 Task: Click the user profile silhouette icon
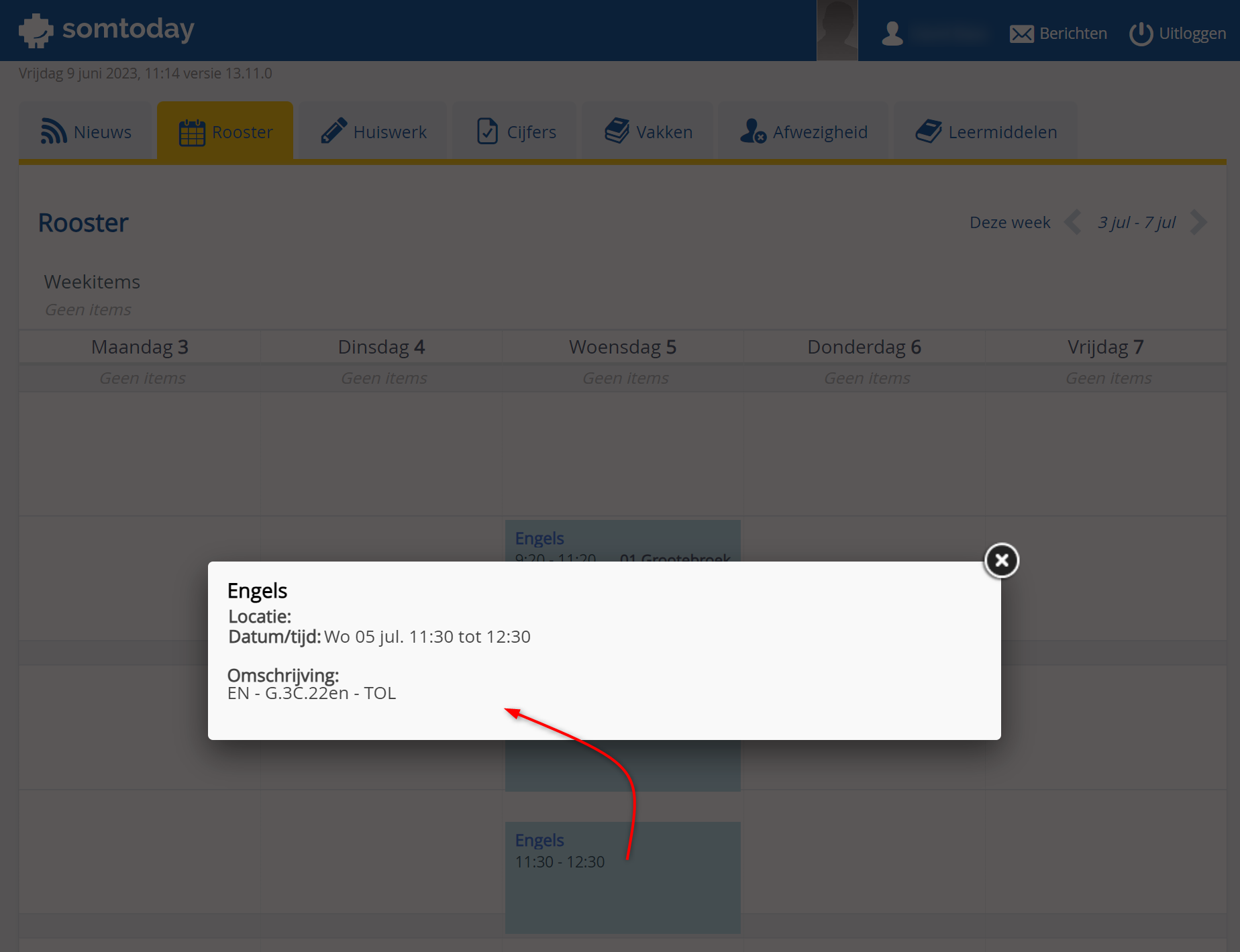pyautogui.click(x=892, y=34)
